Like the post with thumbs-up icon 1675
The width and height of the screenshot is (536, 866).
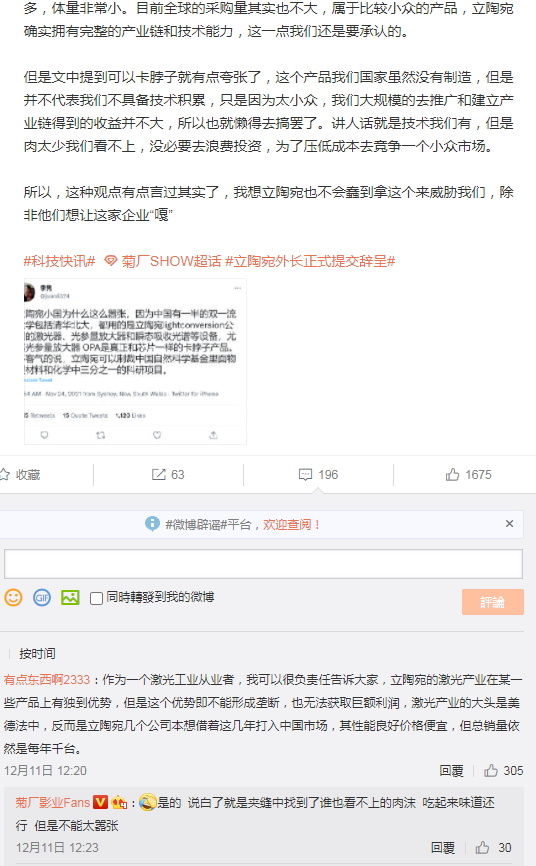tap(453, 474)
